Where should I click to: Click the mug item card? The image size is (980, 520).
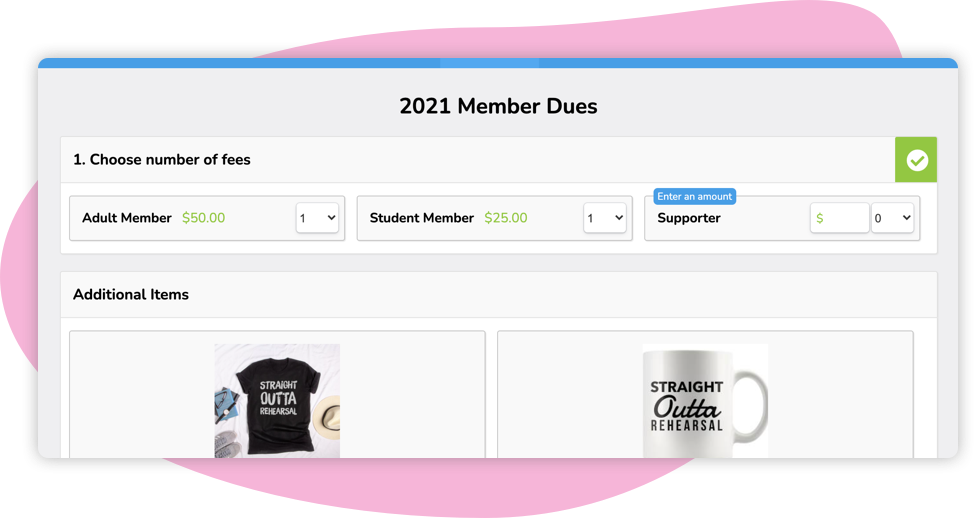point(705,394)
